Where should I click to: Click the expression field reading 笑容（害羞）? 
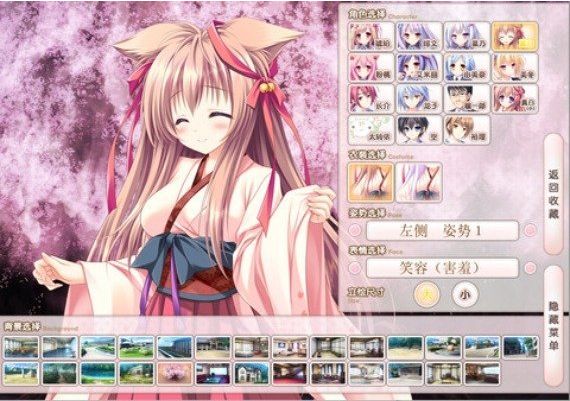442,268
